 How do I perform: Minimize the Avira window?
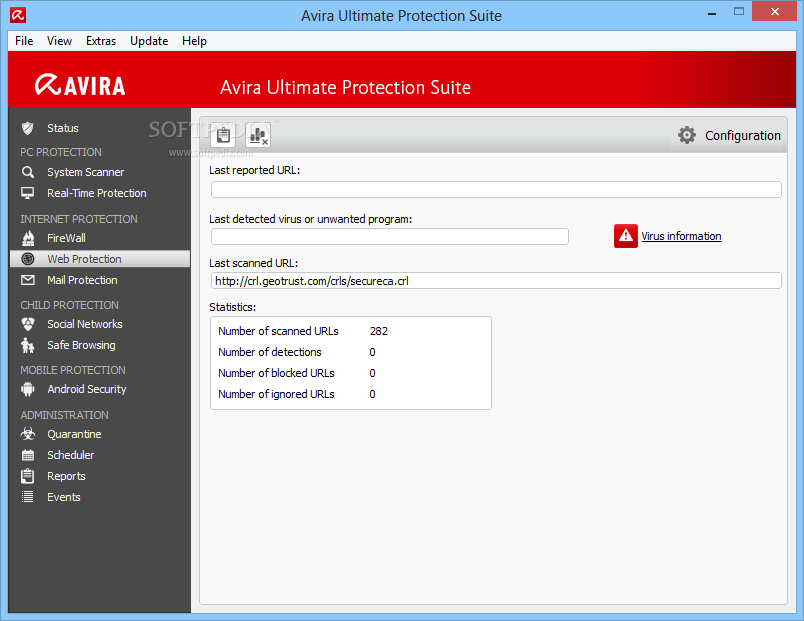click(712, 13)
